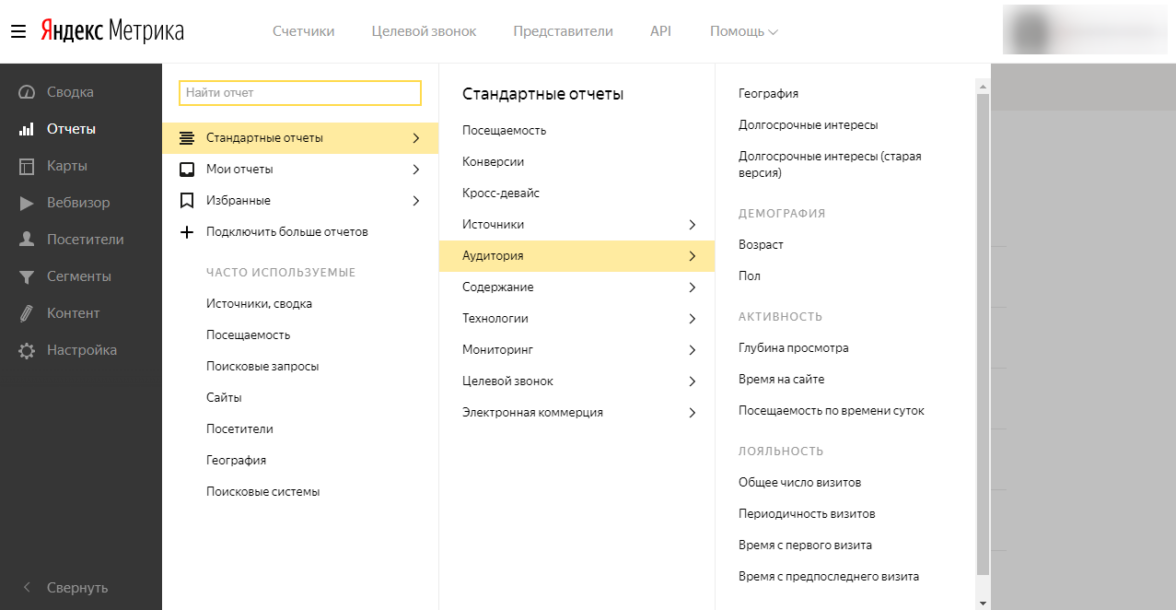Select the Карты icon in sidebar
The width and height of the screenshot is (1176, 610).
coord(27,166)
